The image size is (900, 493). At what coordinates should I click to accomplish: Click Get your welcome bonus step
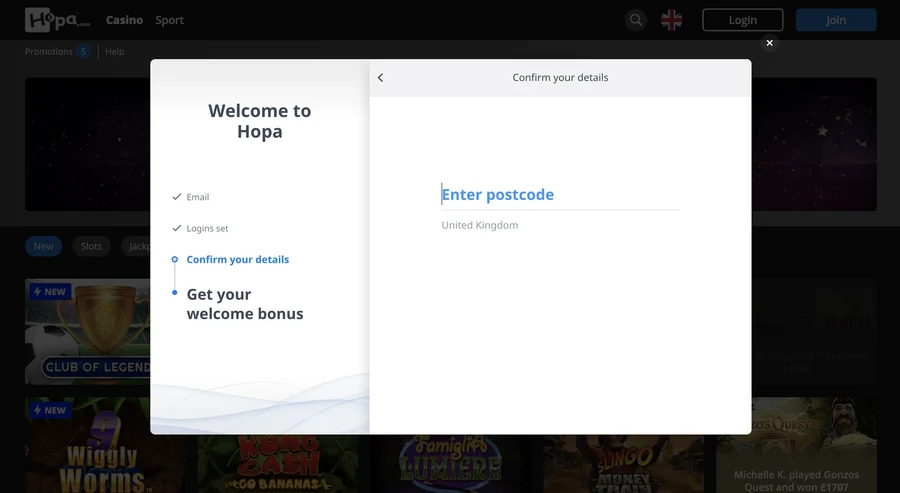[245, 304]
